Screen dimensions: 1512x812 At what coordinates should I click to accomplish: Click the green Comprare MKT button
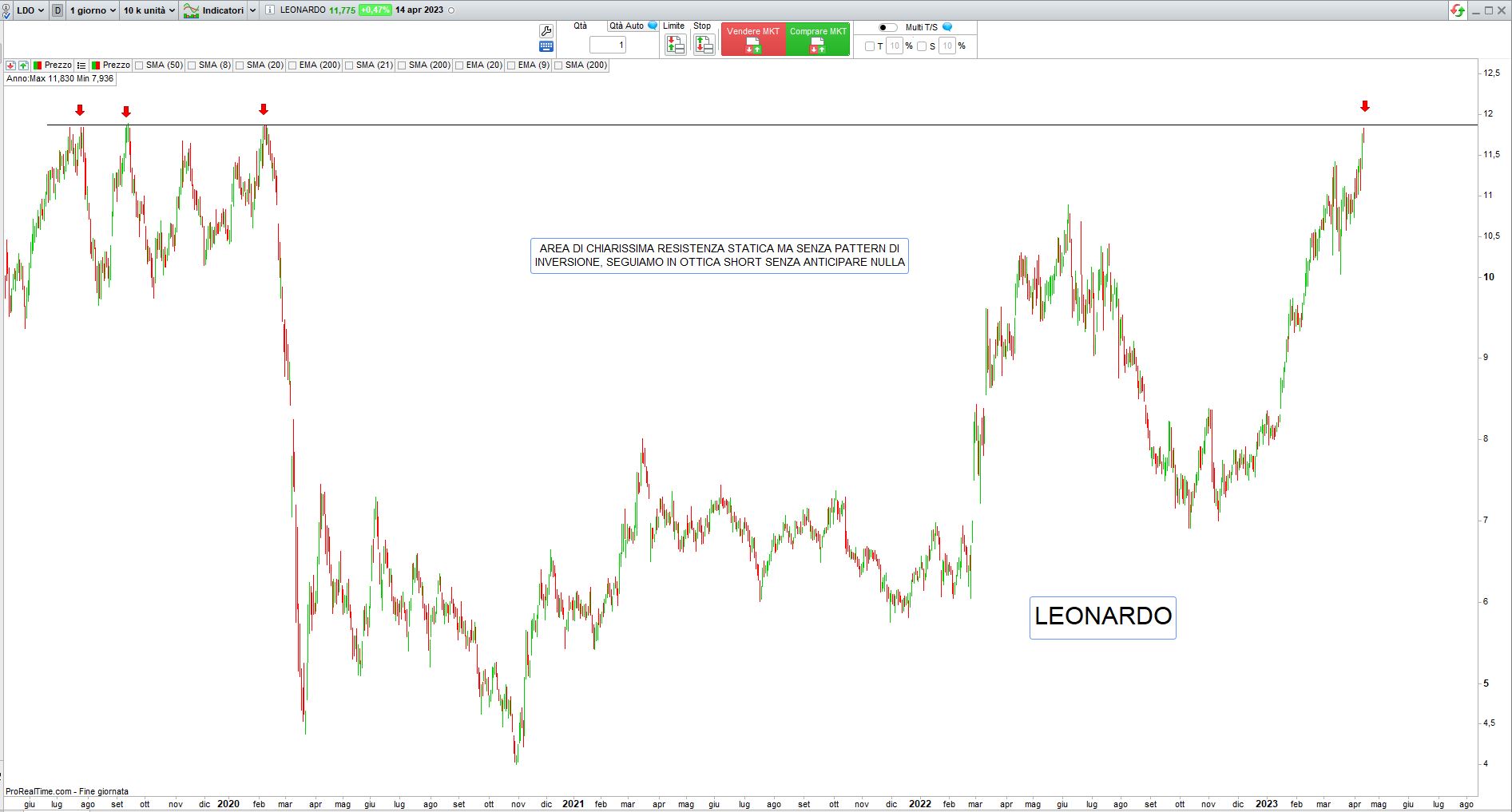point(818,39)
